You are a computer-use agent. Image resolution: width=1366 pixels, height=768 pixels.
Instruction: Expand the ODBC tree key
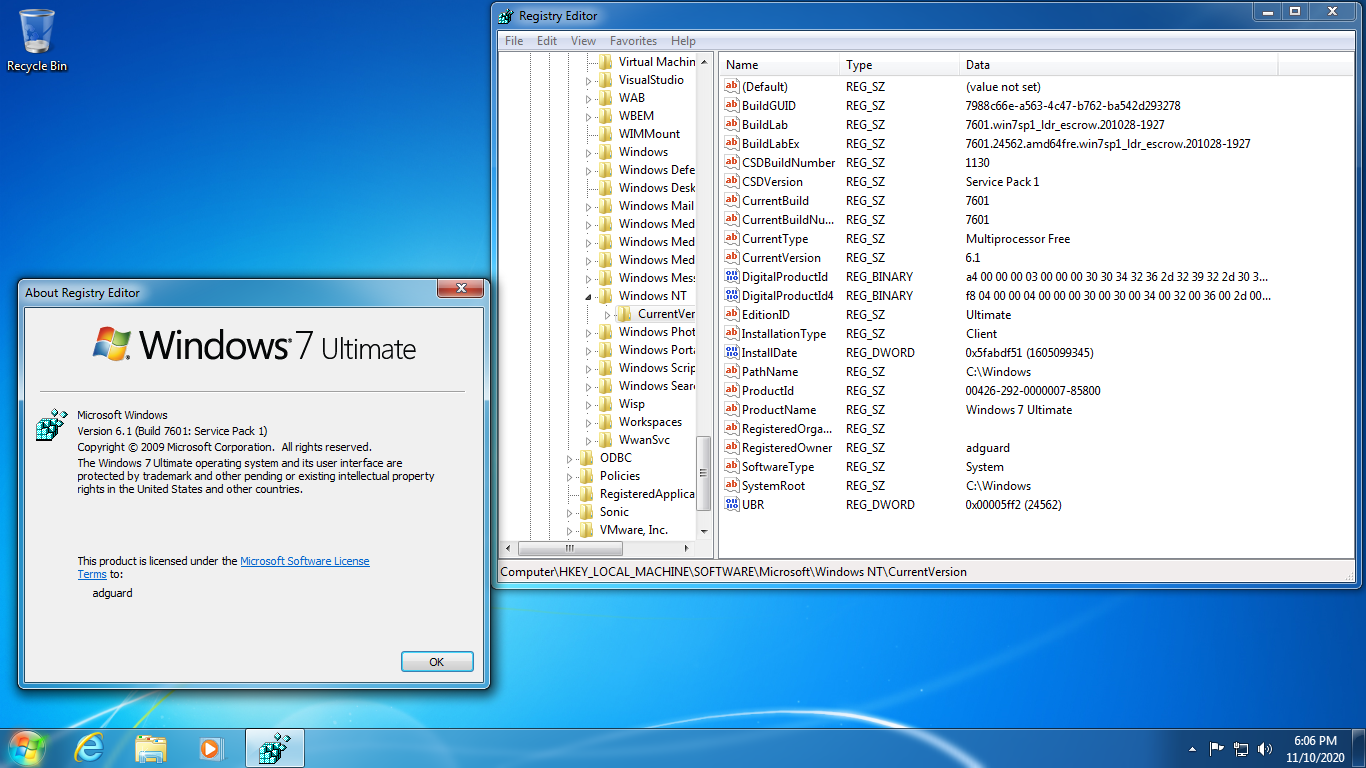pos(570,458)
